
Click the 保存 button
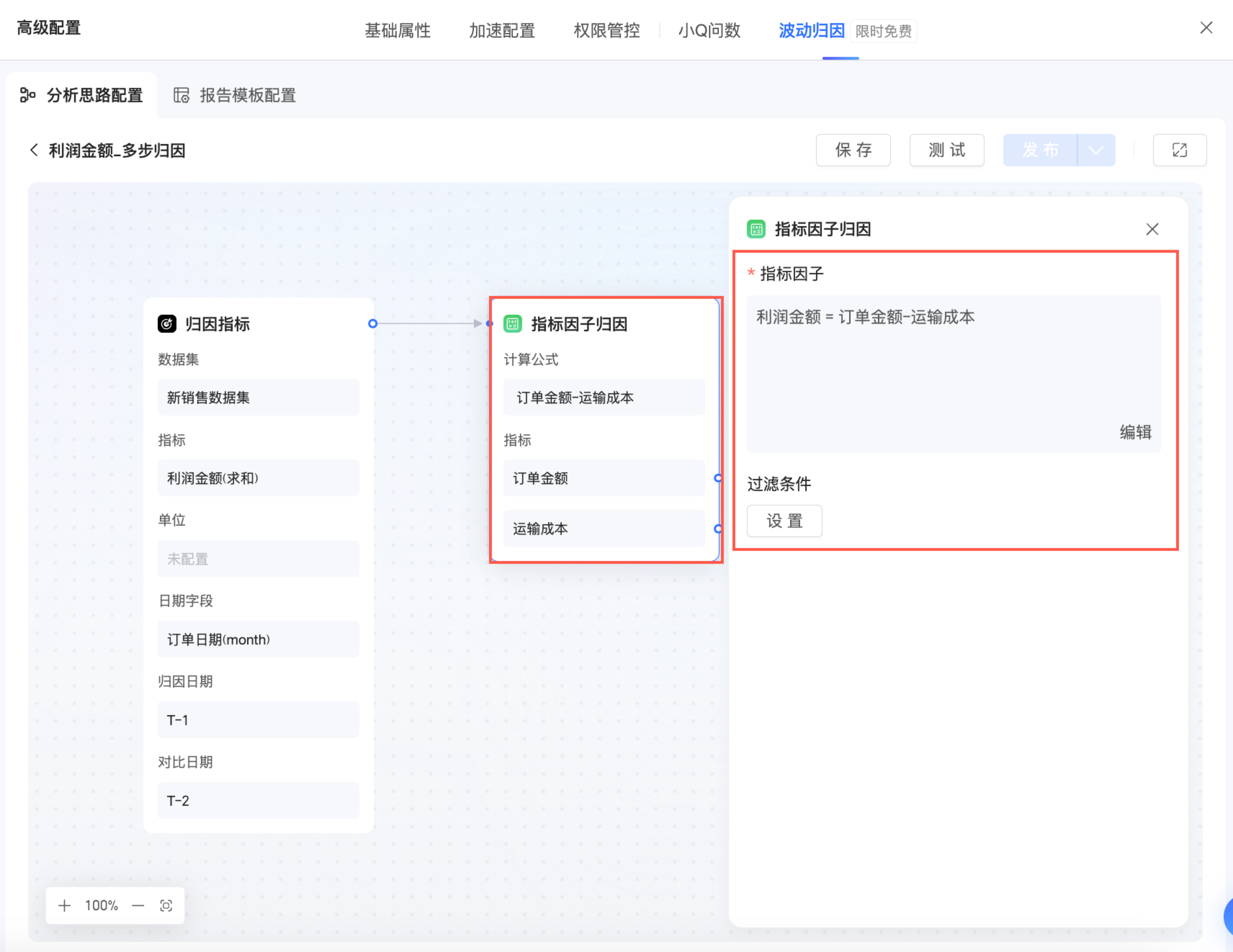pos(852,150)
